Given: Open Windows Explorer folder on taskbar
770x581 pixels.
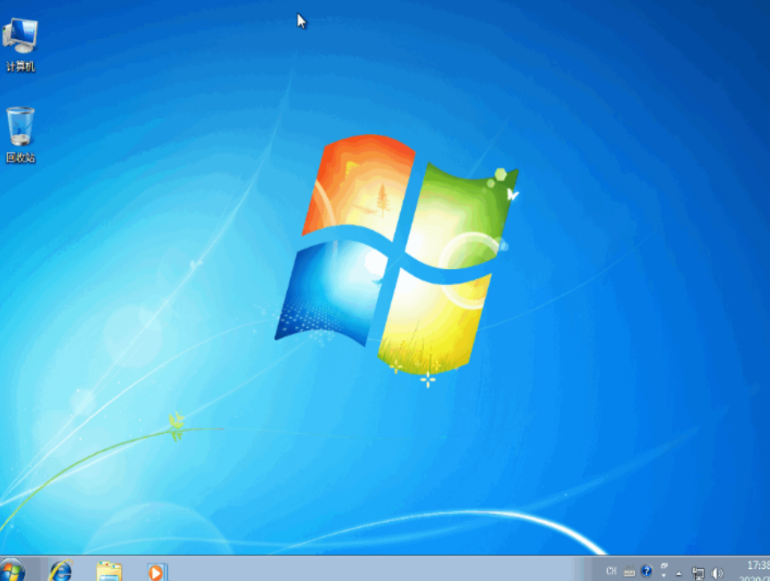Looking at the screenshot, I should click(x=109, y=571).
